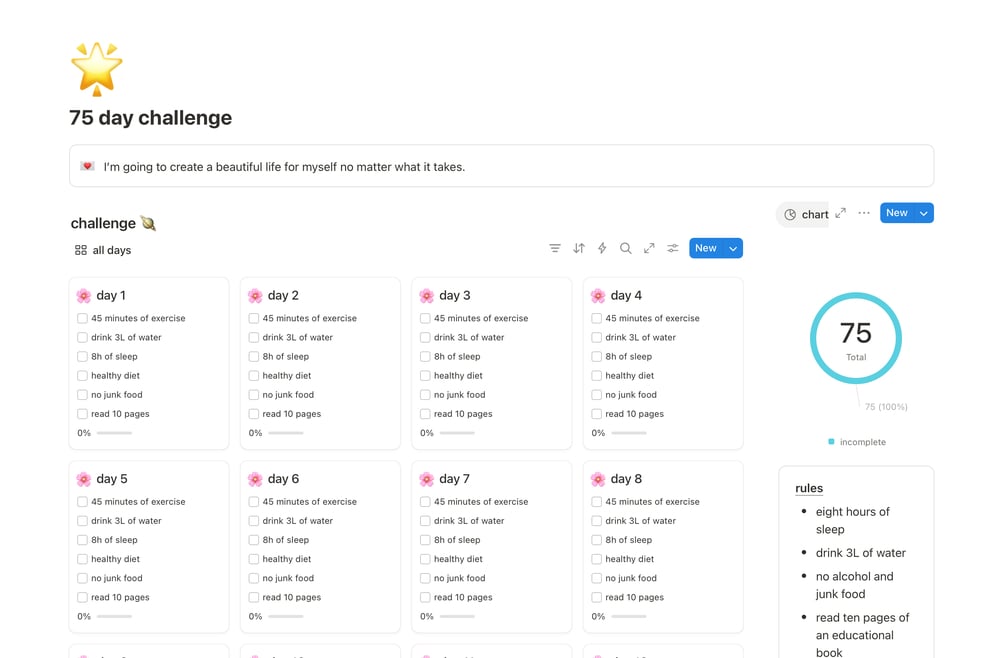Open the lightning bolt automations icon

[x=602, y=248]
